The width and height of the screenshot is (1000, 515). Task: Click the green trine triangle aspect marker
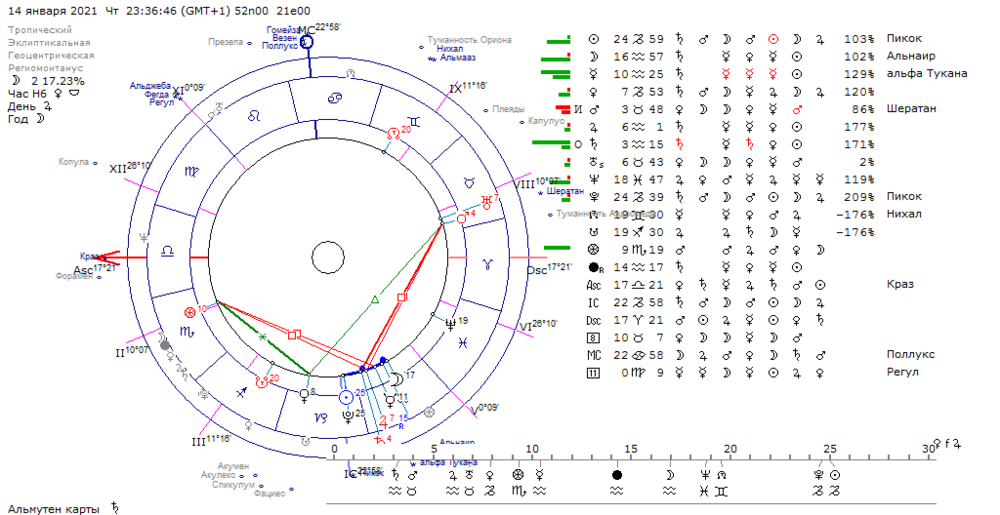[x=375, y=299]
